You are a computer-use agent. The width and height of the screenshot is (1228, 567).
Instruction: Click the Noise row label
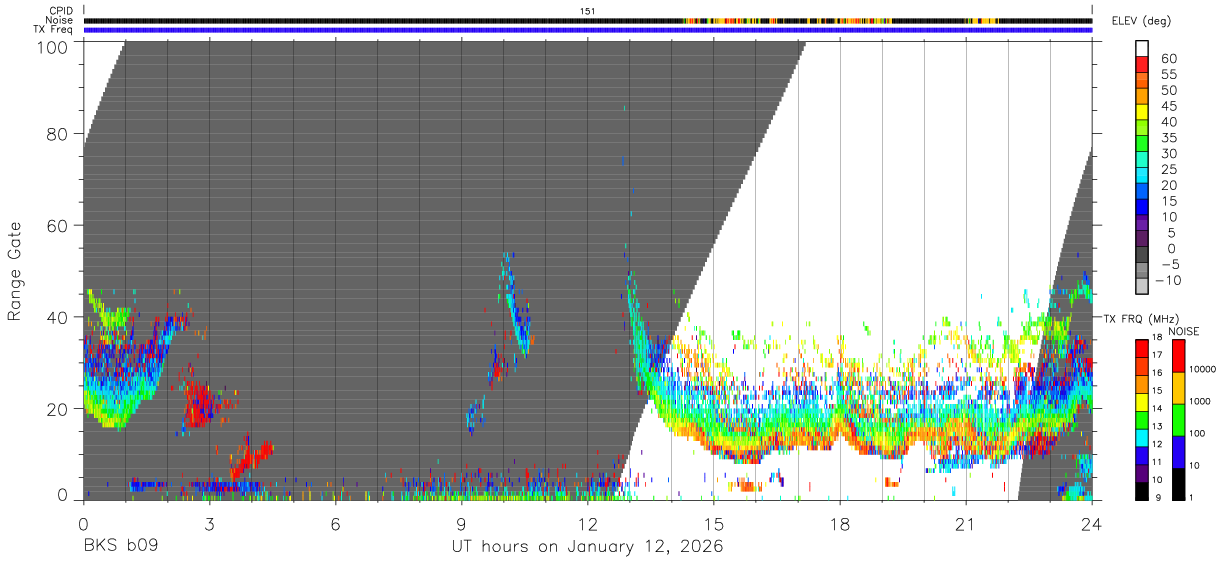[60, 20]
